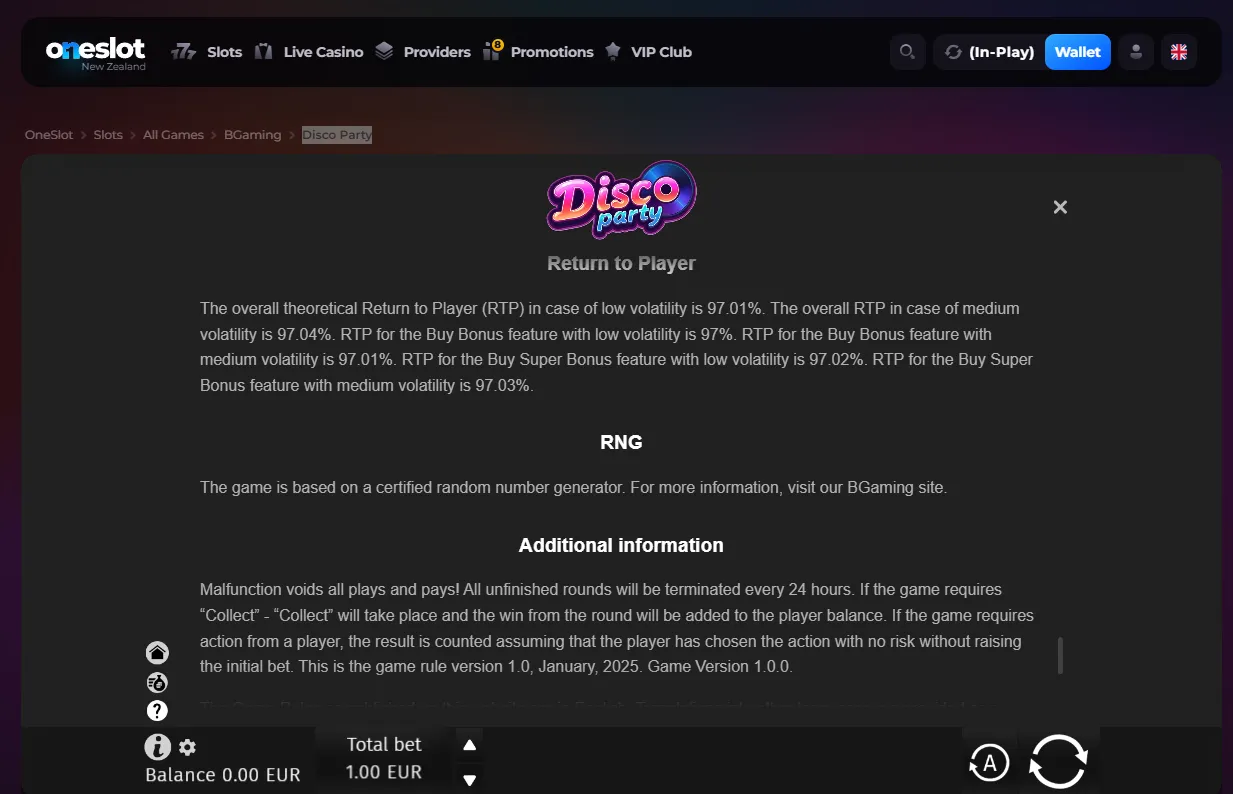Open the search magnifier icon

tap(907, 52)
